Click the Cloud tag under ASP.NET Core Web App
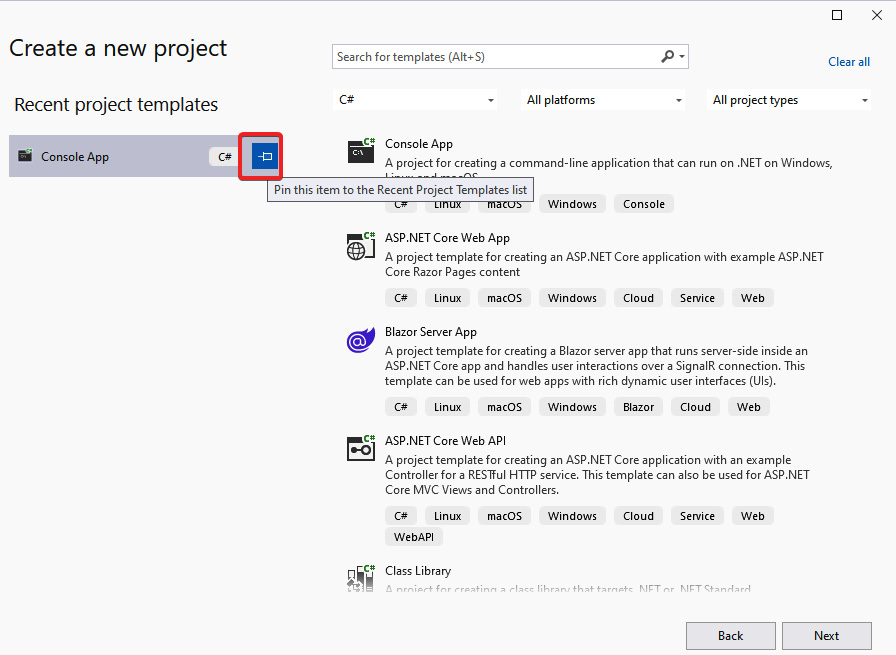This screenshot has width=896, height=655. click(x=638, y=298)
